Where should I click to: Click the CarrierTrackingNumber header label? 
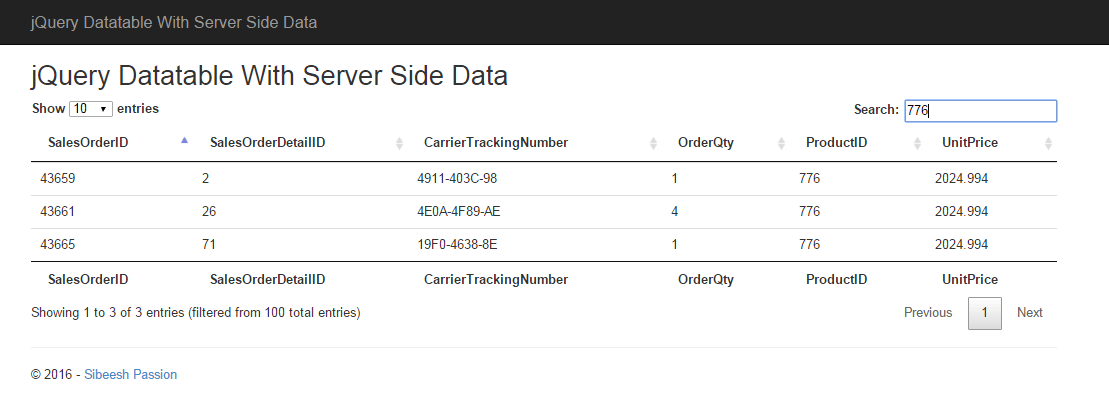click(496, 143)
